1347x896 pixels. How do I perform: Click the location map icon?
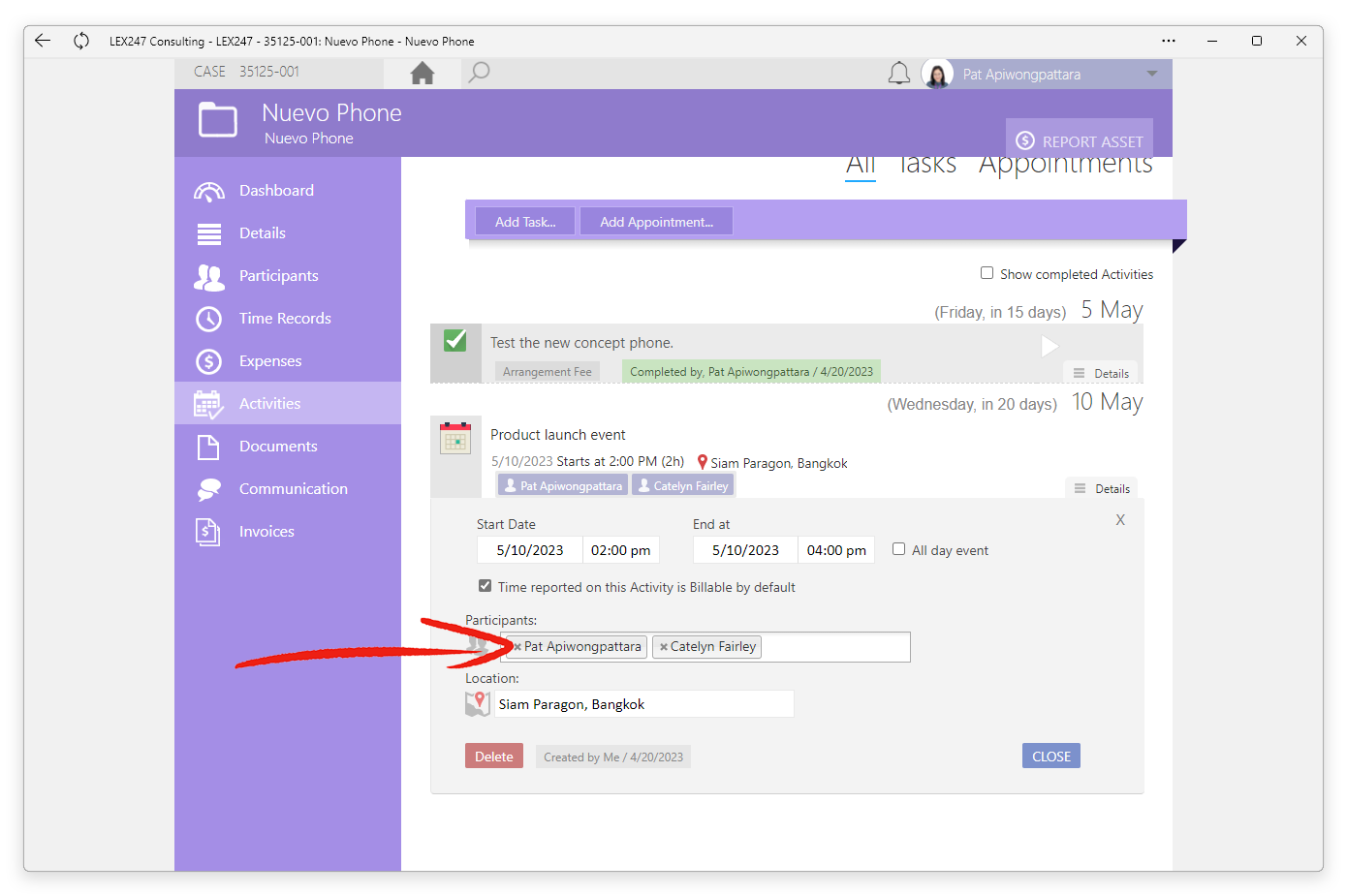[x=478, y=704]
